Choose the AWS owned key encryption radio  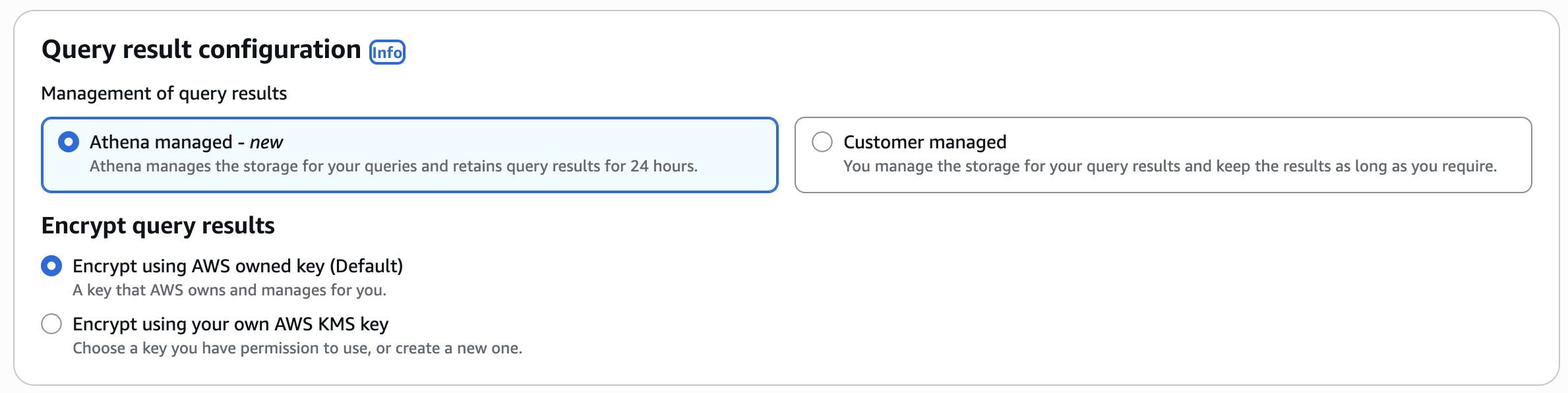coord(51,266)
